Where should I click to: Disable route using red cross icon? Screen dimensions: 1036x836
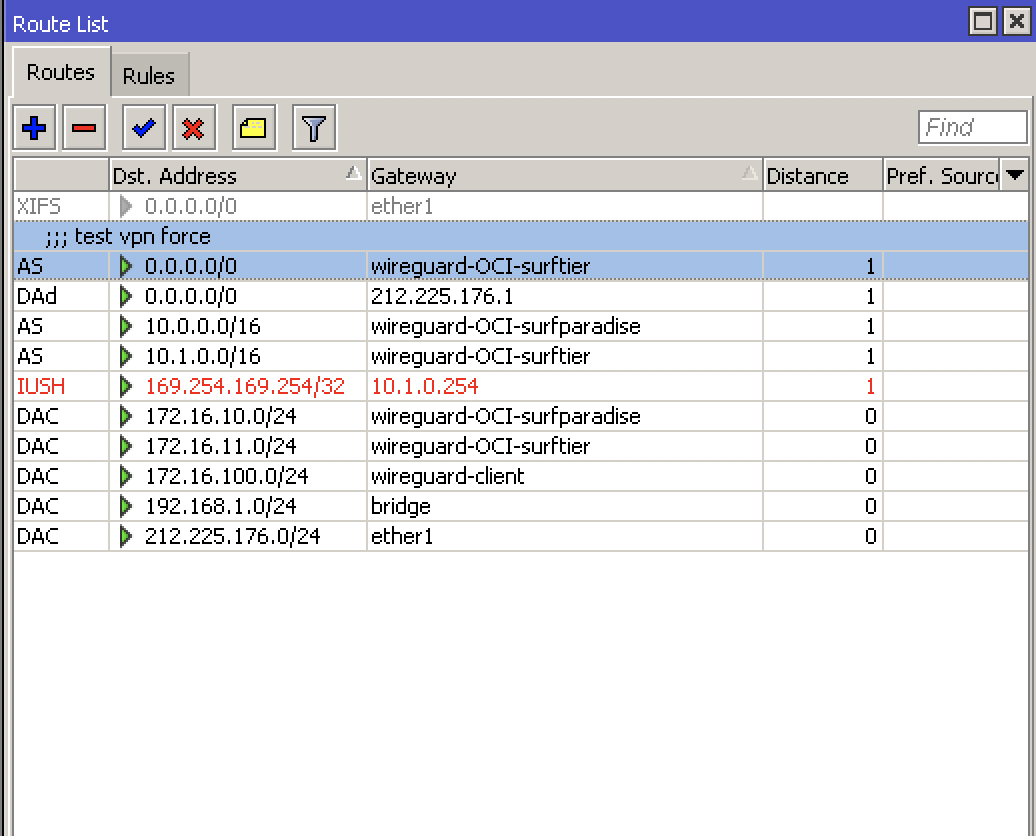(x=194, y=127)
